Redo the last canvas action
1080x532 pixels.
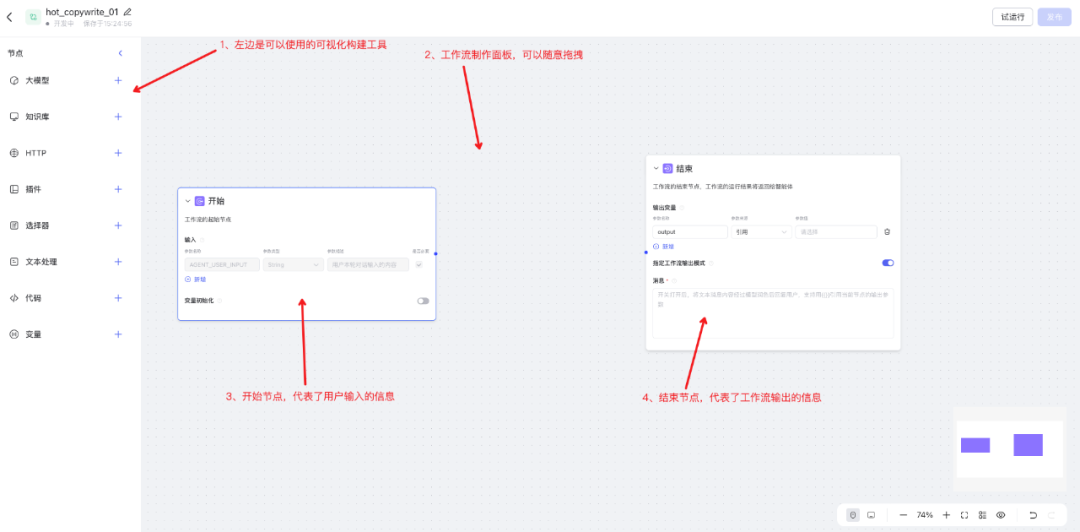(x=1052, y=515)
